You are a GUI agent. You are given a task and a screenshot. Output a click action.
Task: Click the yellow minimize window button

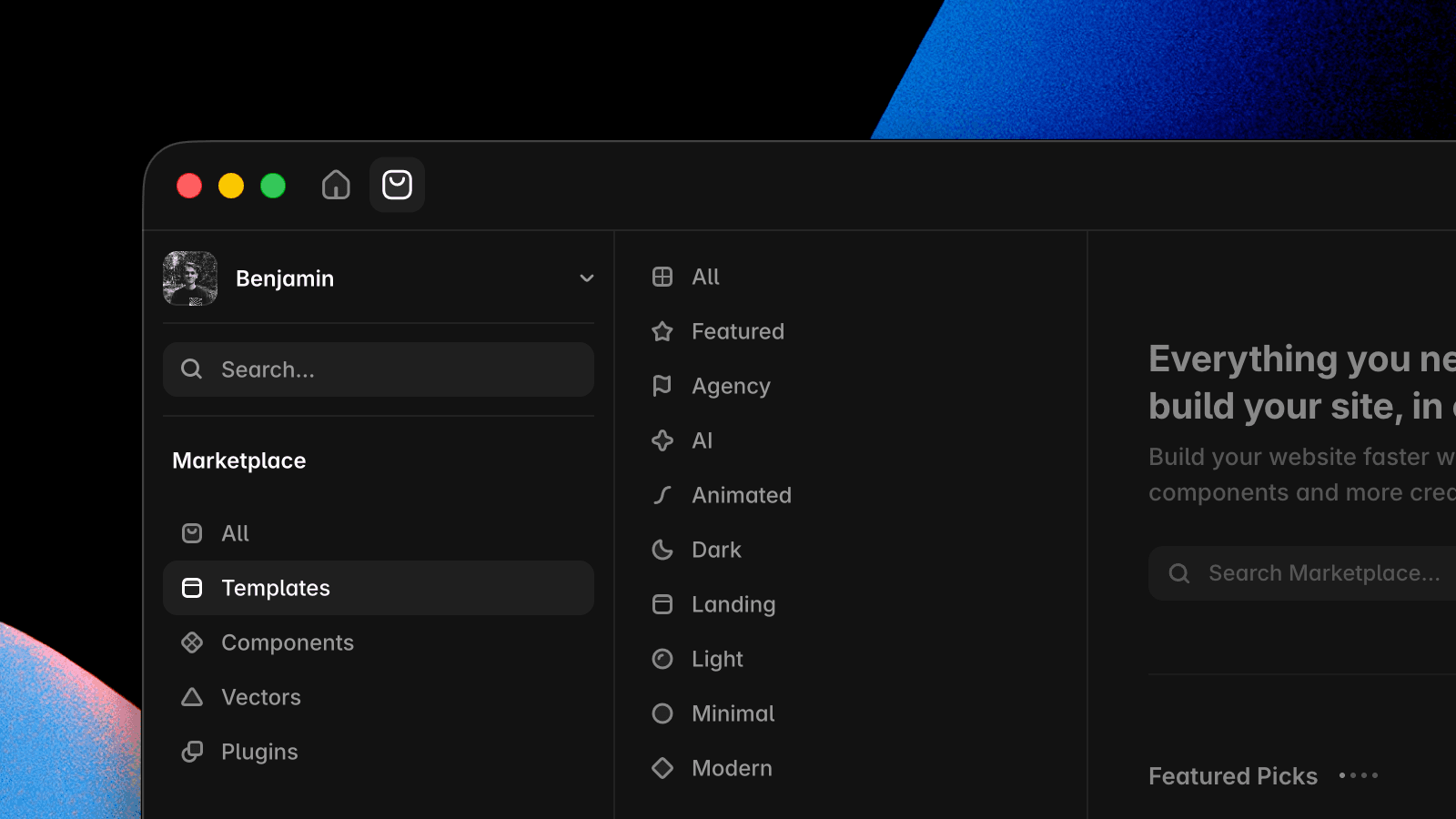tap(231, 186)
